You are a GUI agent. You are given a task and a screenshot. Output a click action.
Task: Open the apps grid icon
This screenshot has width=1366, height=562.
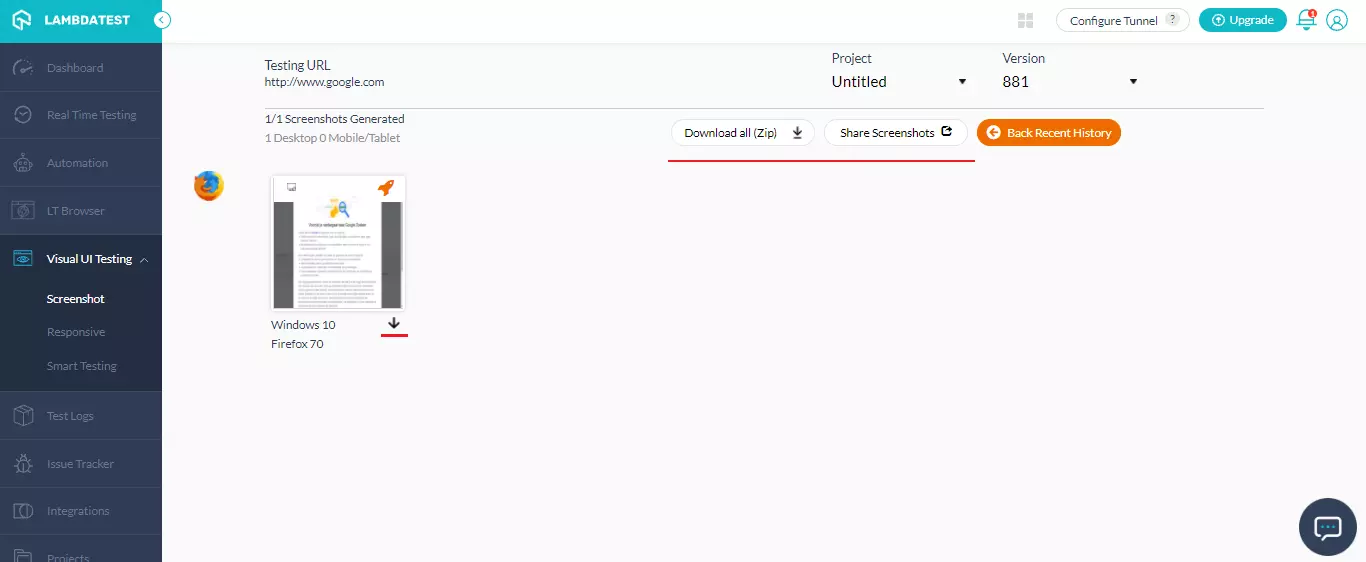(1025, 20)
